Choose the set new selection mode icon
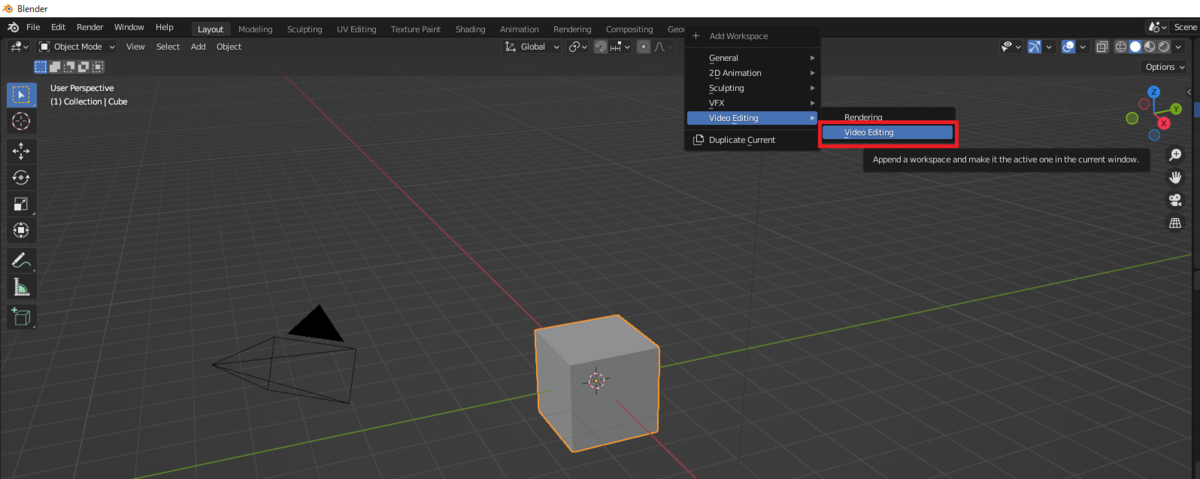1200x479 pixels. pyautogui.click(x=41, y=67)
